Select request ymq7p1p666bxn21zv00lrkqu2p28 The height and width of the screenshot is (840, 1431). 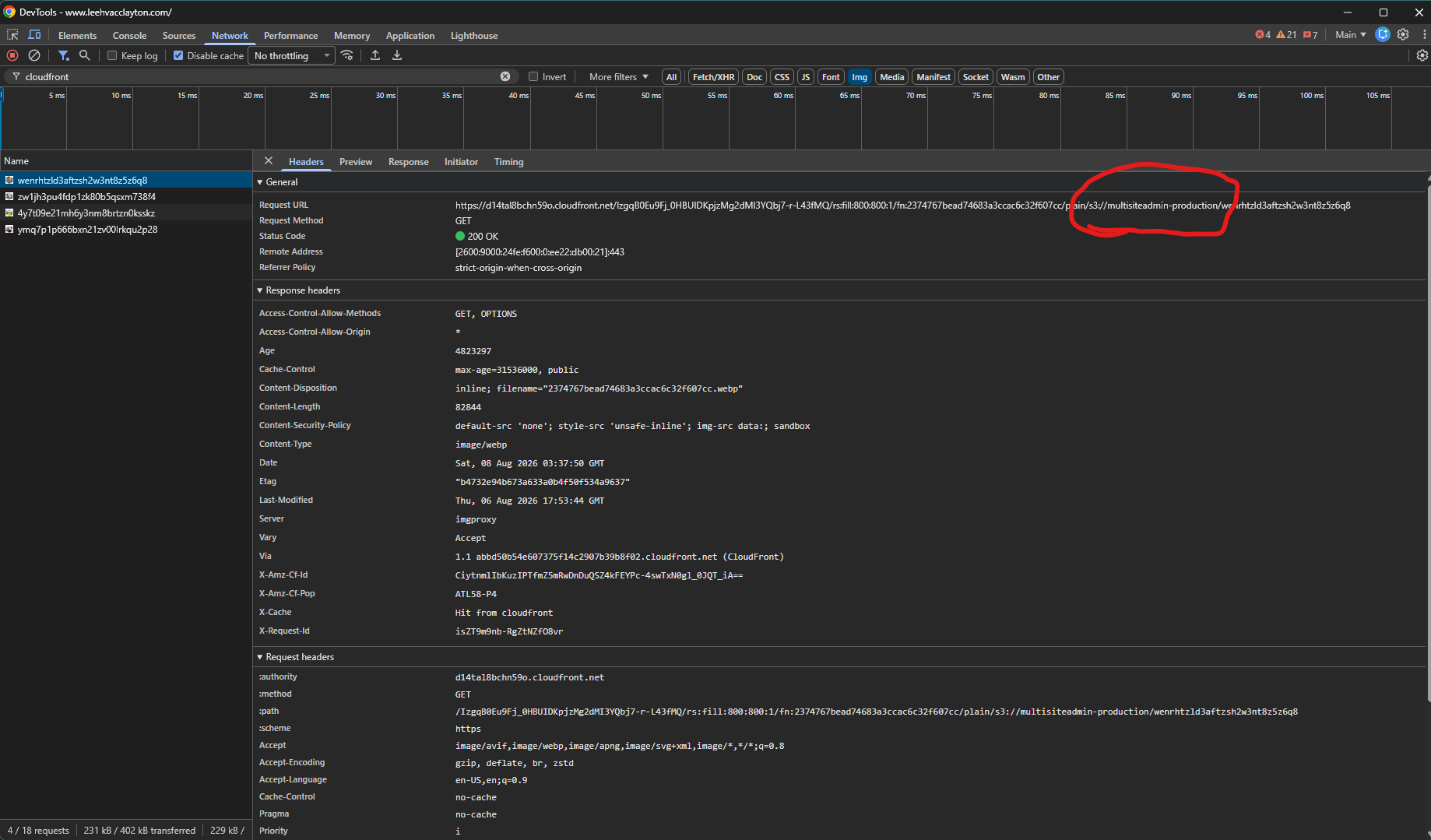(x=126, y=229)
